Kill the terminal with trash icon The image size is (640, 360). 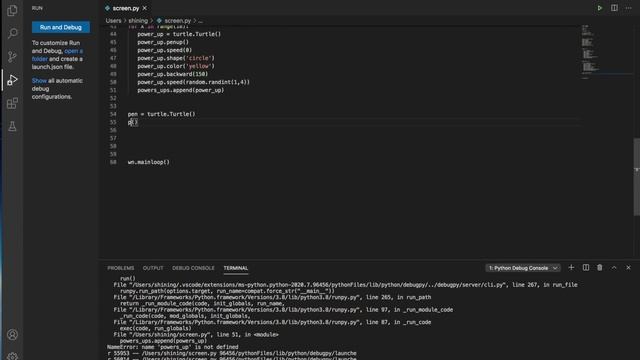tap(600, 268)
